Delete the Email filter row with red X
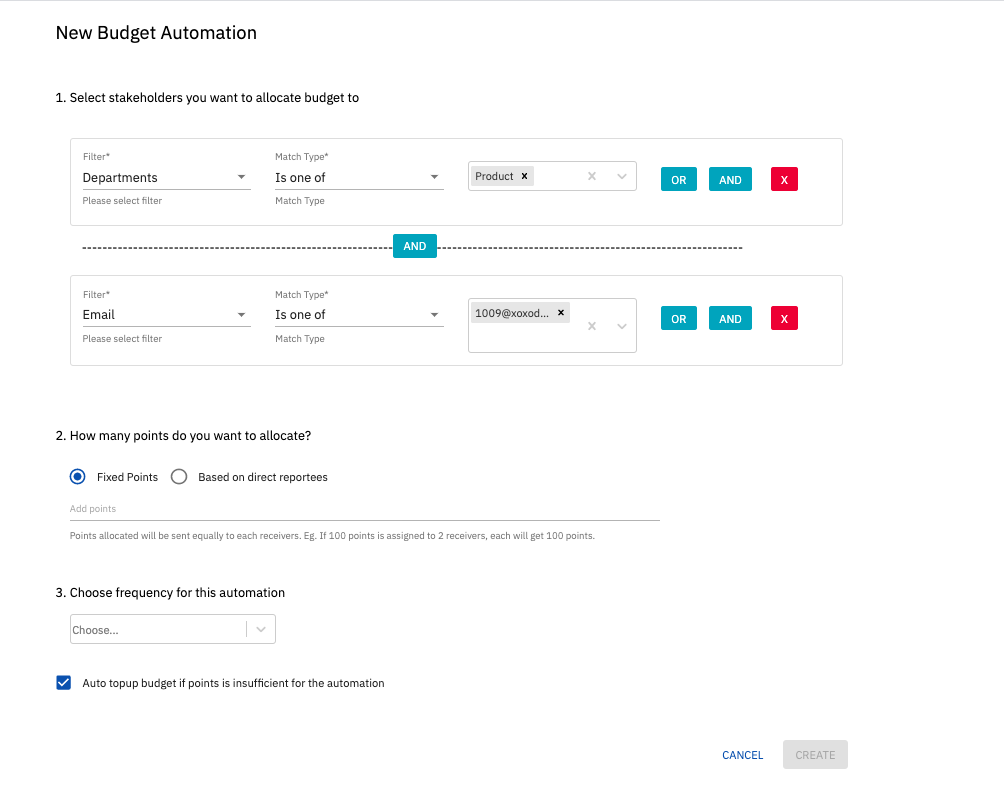This screenshot has height=790, width=1004. 784,318
